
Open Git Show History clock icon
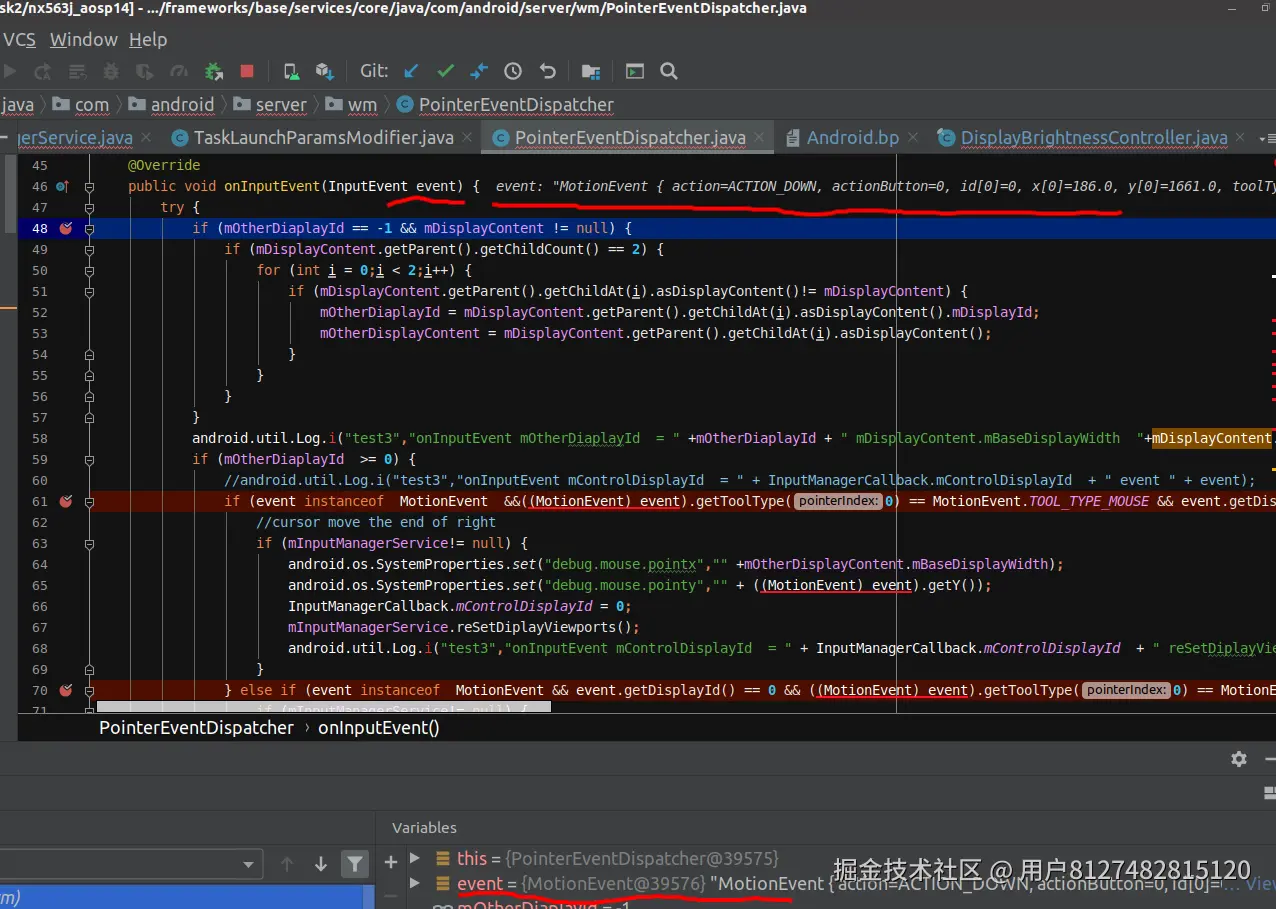(513, 71)
